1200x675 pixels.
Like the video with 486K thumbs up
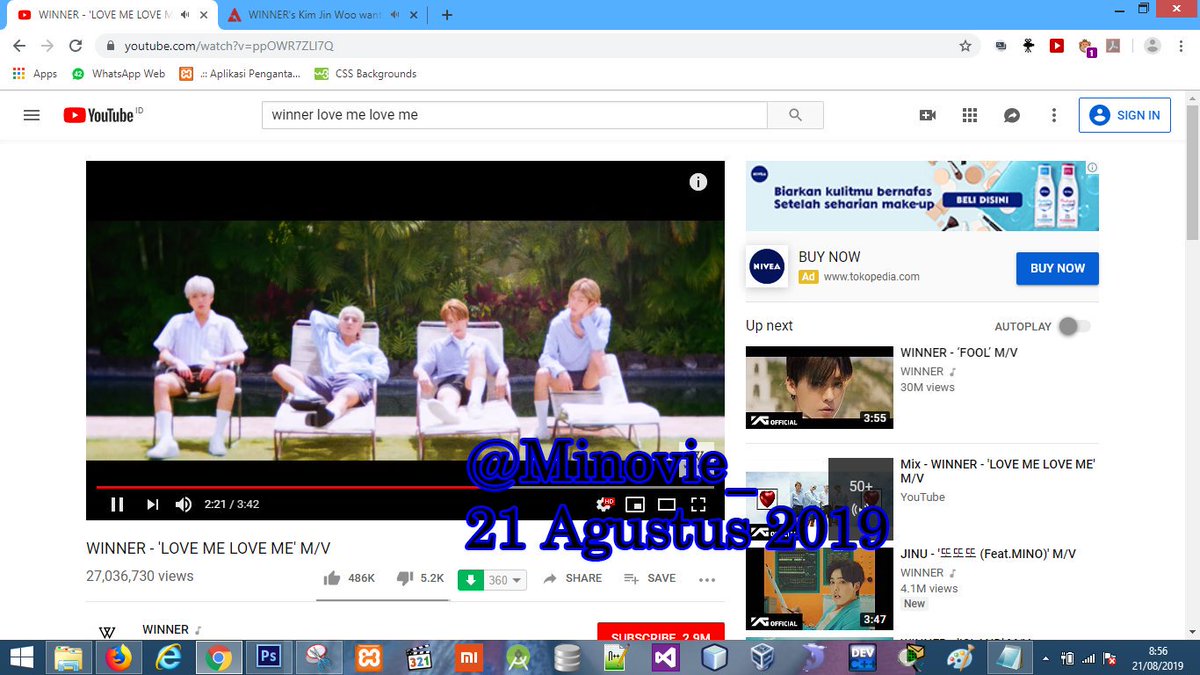pyautogui.click(x=349, y=578)
